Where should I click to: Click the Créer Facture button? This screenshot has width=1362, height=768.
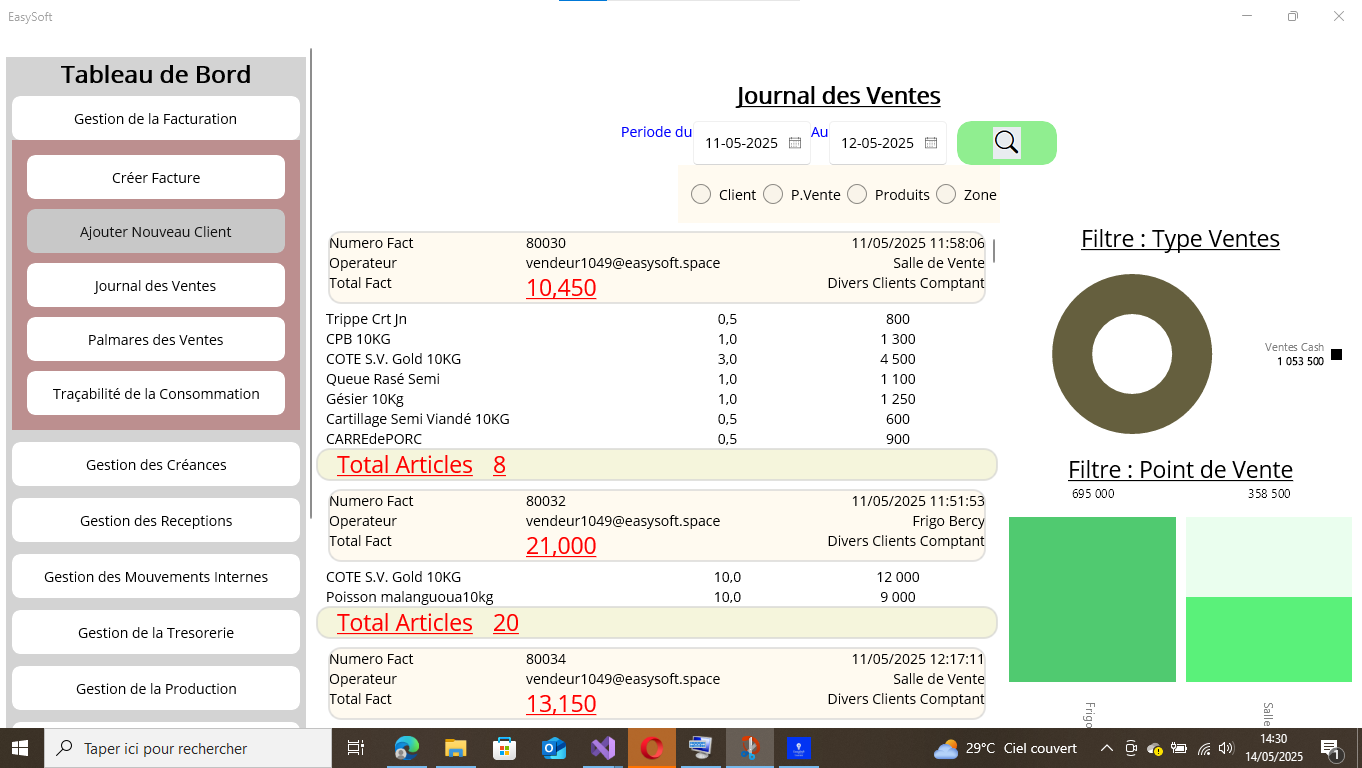click(x=156, y=177)
